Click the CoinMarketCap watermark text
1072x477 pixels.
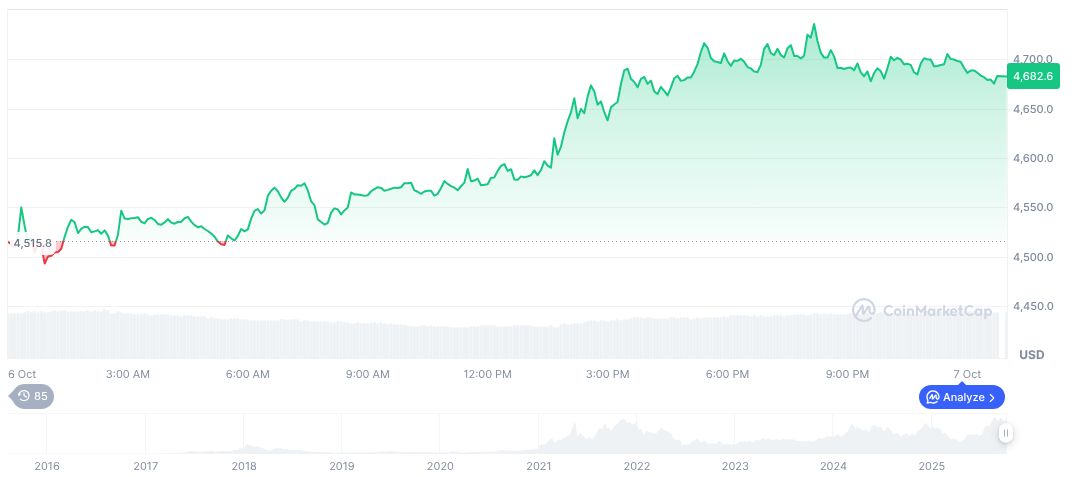click(x=937, y=311)
